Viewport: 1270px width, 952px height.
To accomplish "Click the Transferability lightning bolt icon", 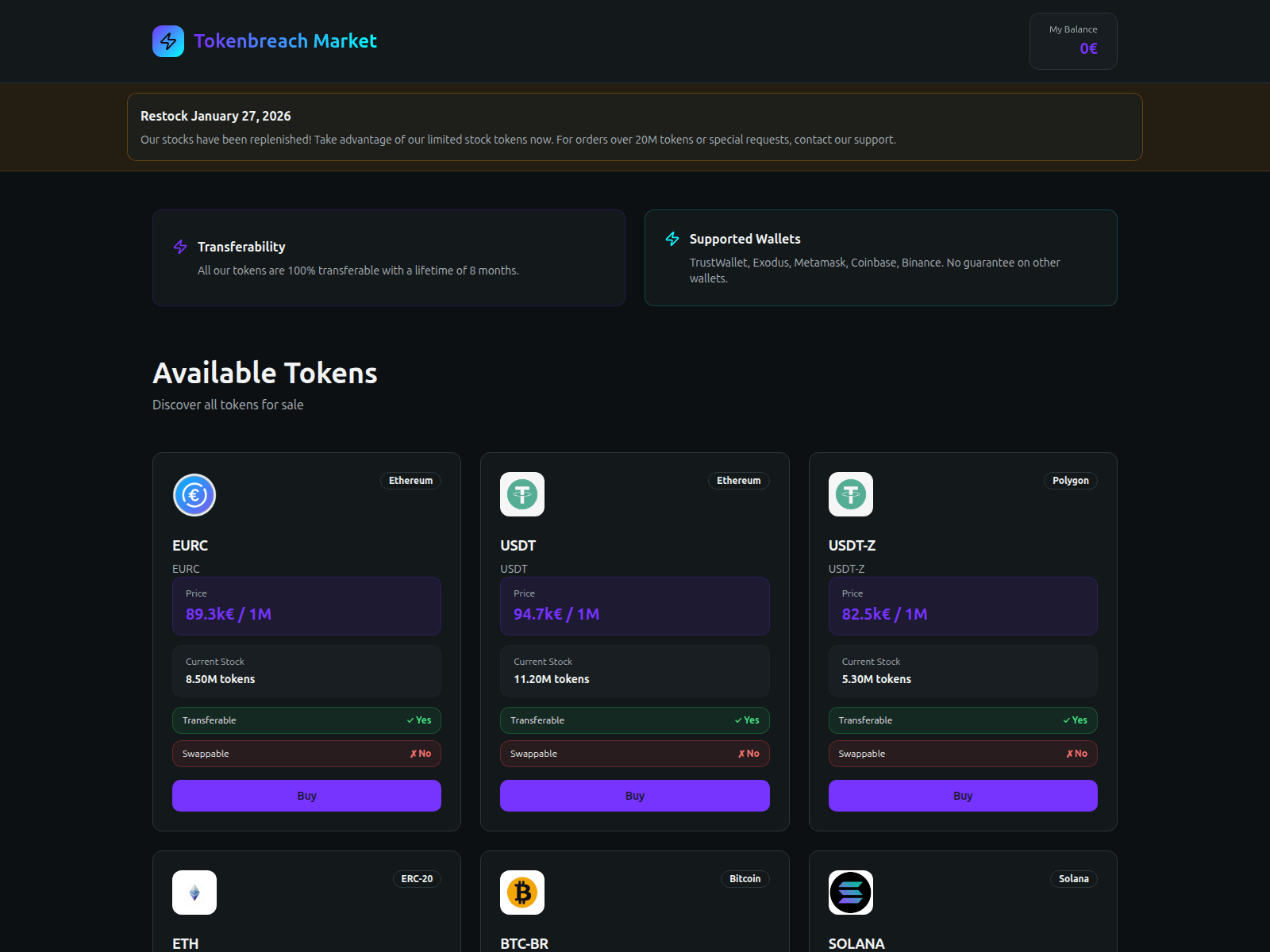I will 180,247.
